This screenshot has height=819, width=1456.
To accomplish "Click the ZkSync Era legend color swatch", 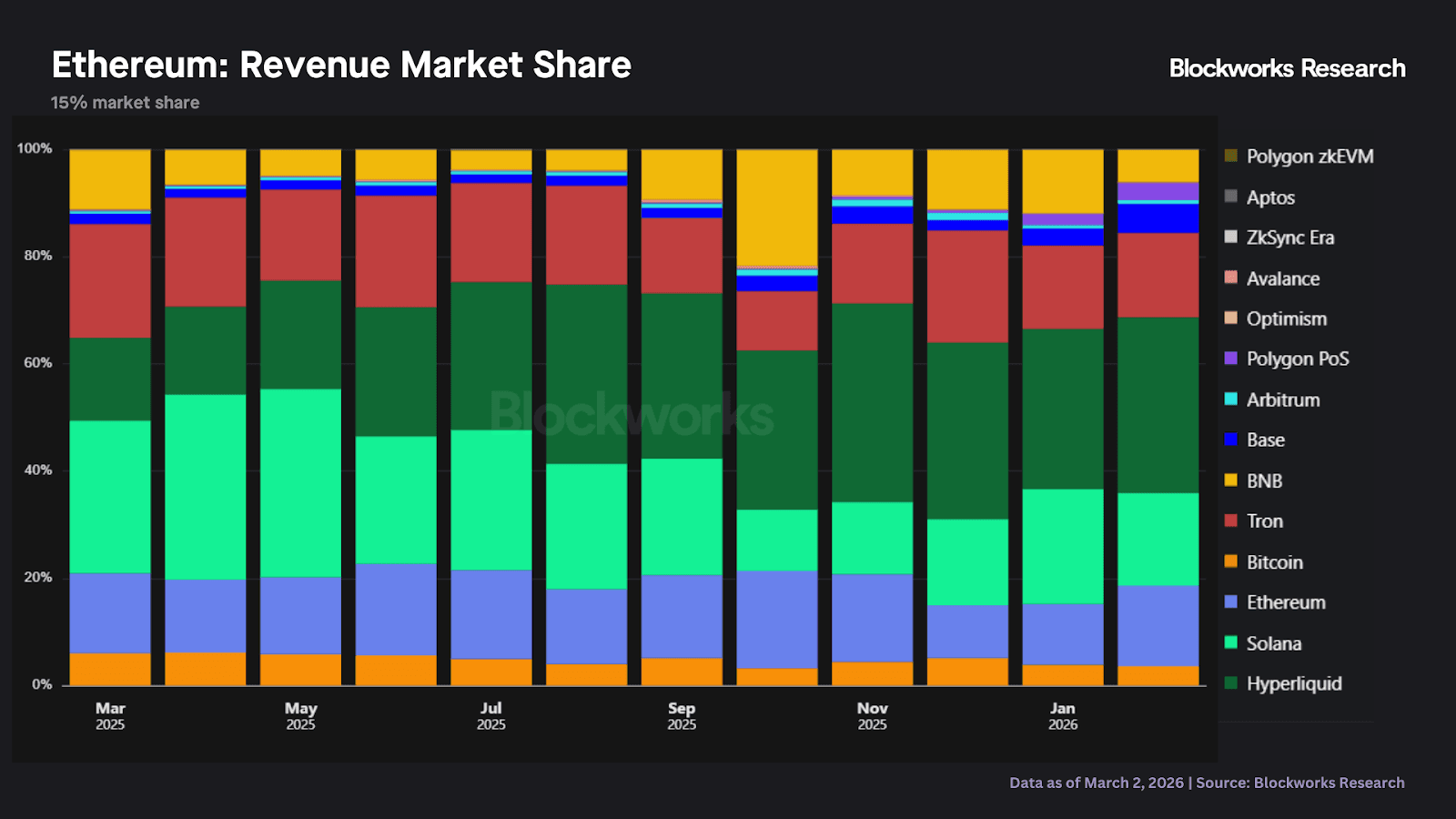I will 1231,237.
